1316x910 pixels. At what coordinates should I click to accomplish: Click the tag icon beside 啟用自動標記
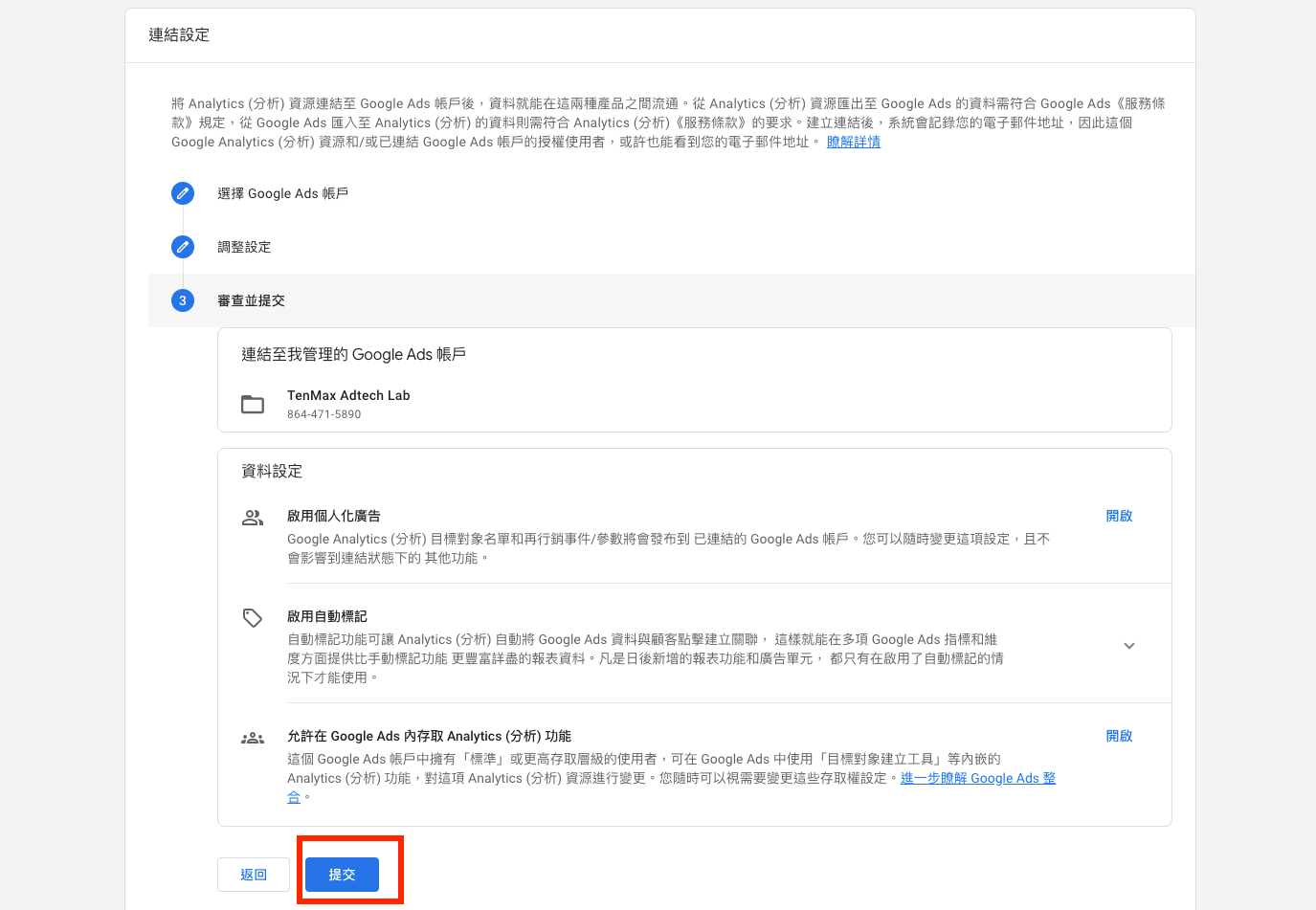click(x=253, y=617)
